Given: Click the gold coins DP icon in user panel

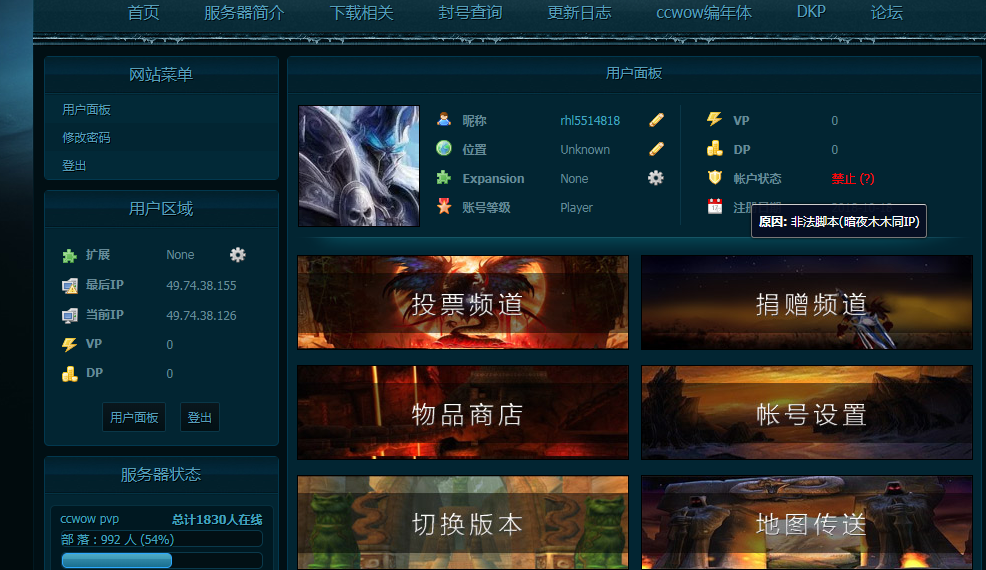Looking at the screenshot, I should tap(714, 148).
